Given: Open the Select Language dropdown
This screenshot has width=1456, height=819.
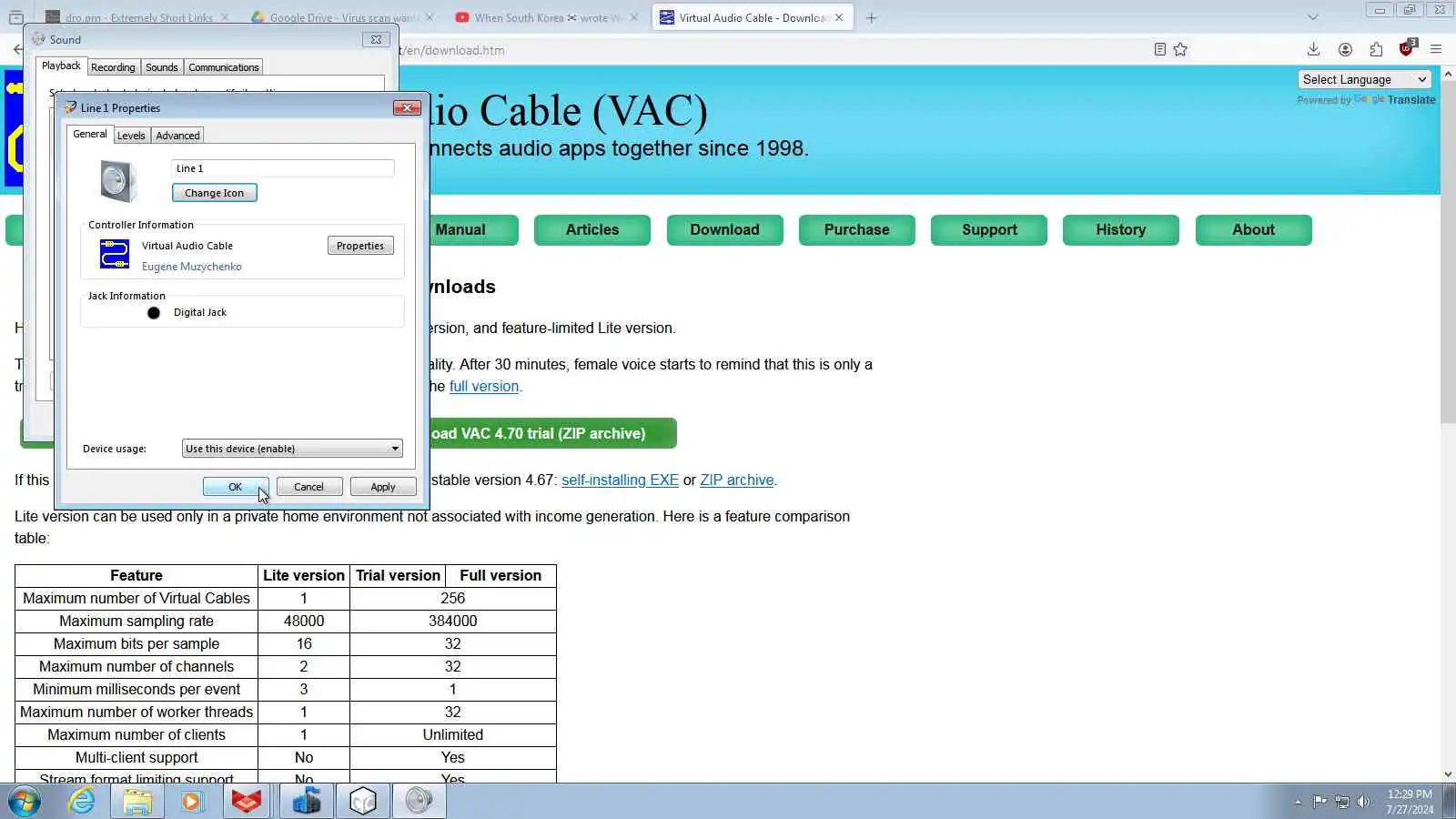Looking at the screenshot, I should coord(1364,79).
